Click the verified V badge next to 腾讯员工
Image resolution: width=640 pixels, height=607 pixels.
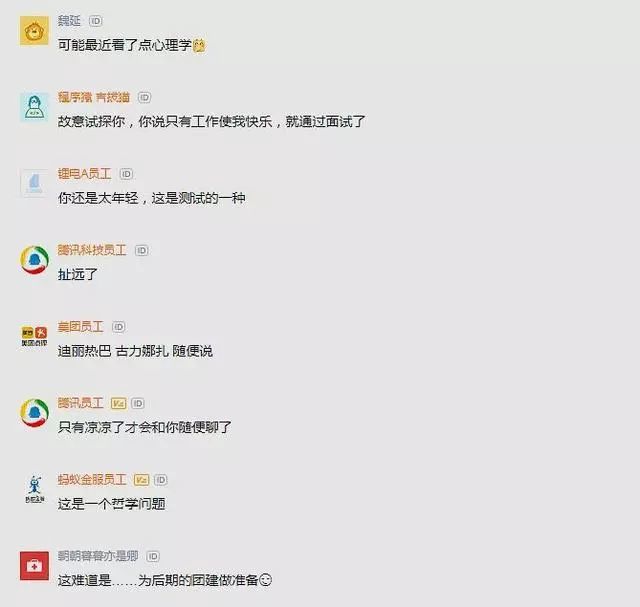point(119,404)
